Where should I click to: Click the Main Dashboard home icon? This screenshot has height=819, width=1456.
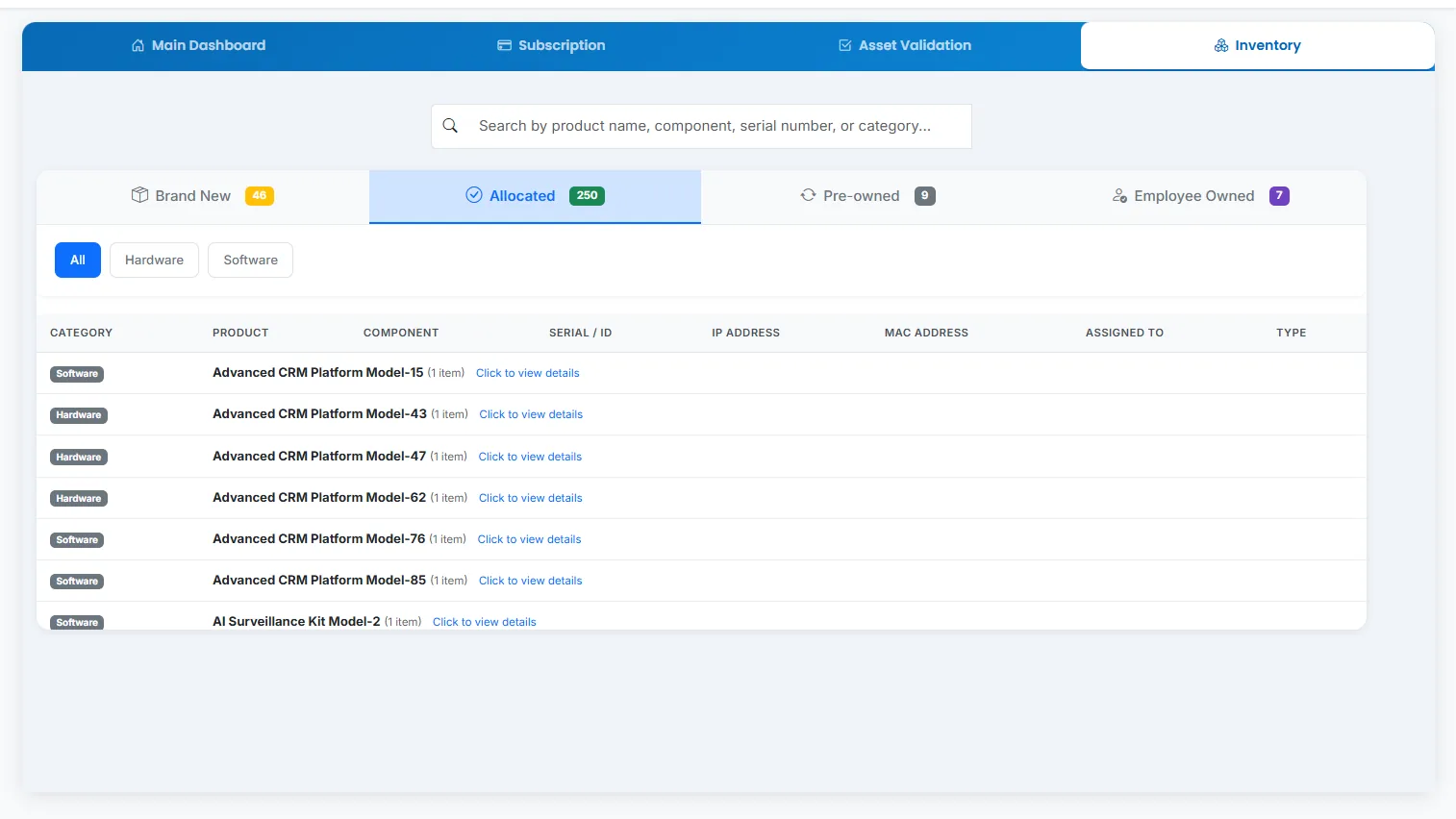pyautogui.click(x=138, y=45)
